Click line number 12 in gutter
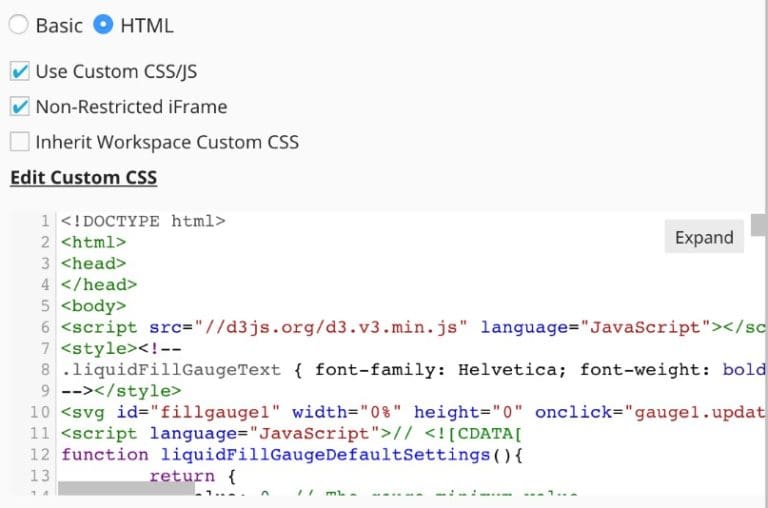The width and height of the screenshot is (768, 508). point(40,455)
